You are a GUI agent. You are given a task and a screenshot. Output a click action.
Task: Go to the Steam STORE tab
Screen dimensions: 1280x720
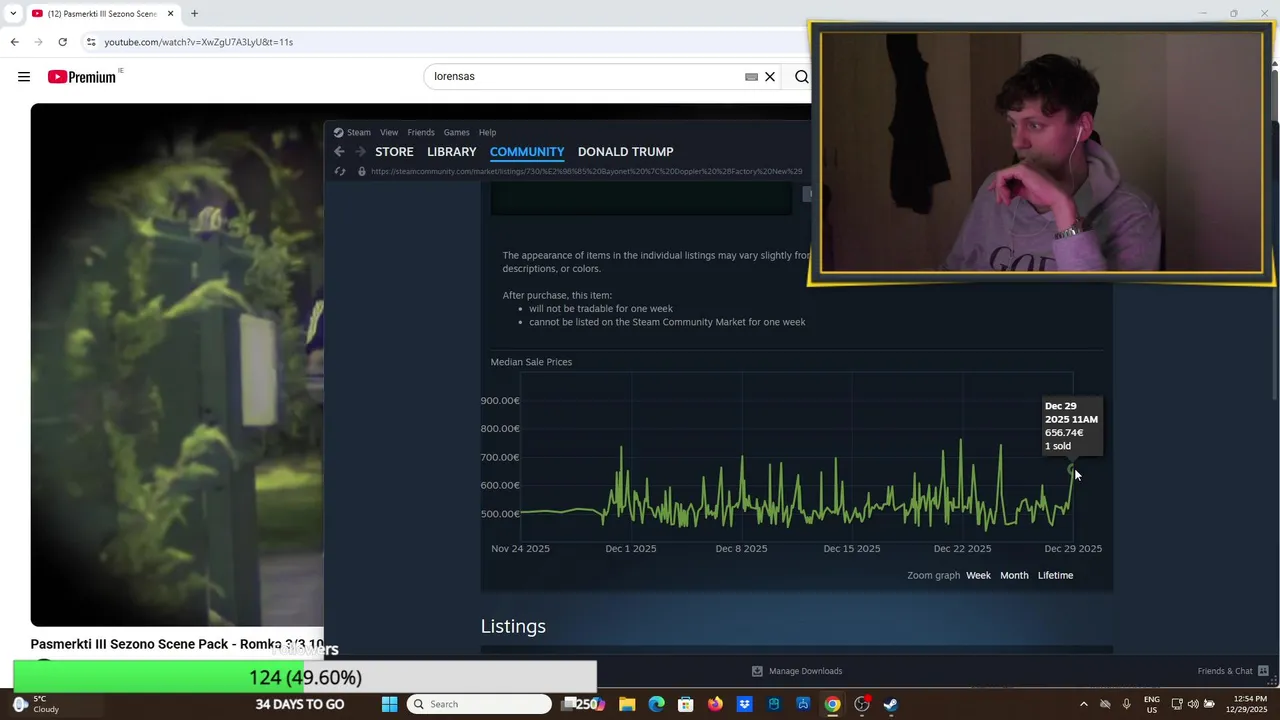click(394, 152)
